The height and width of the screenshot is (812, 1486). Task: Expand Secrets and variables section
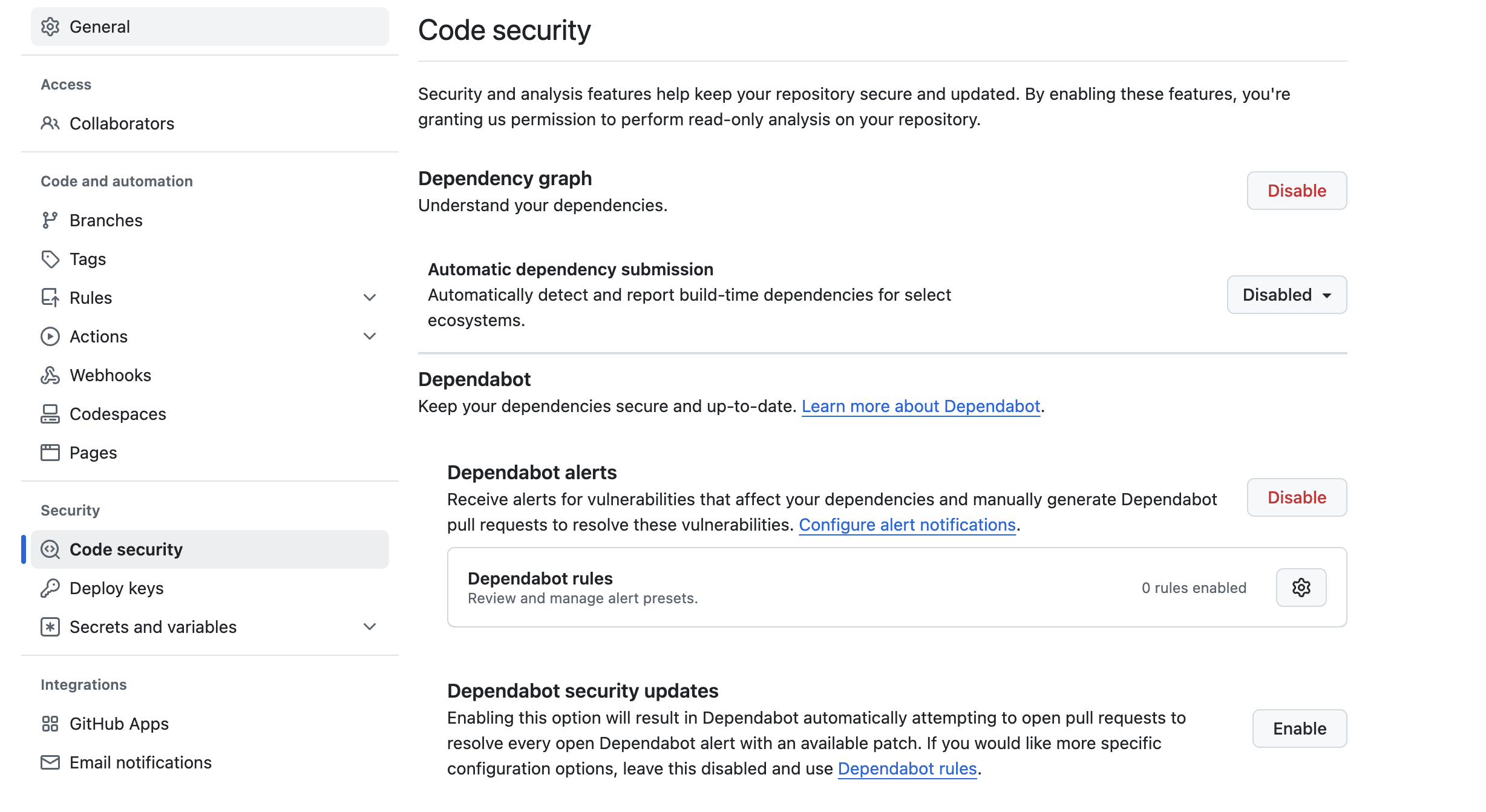(x=370, y=627)
